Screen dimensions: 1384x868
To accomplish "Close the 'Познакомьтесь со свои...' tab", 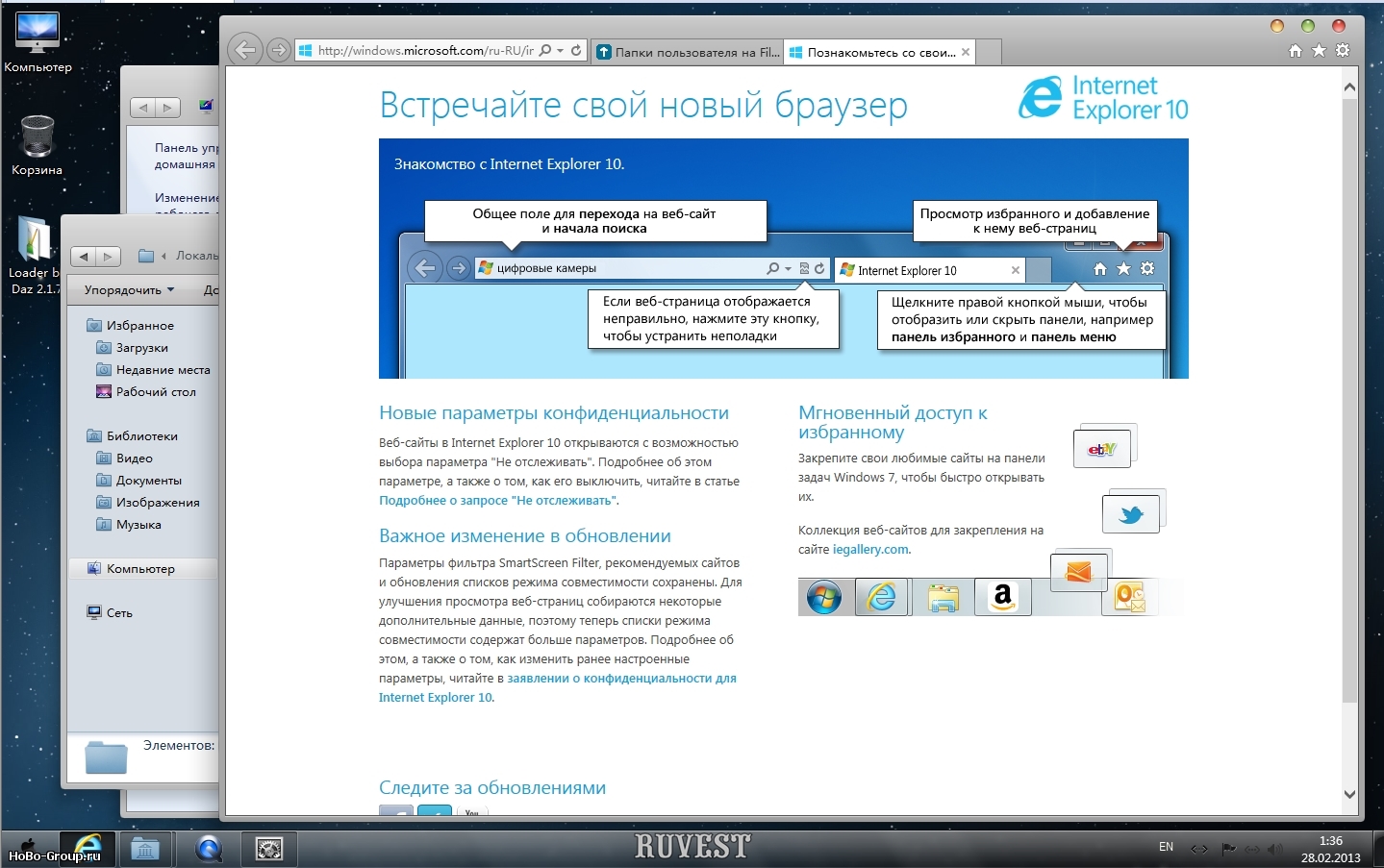I will tap(966, 52).
